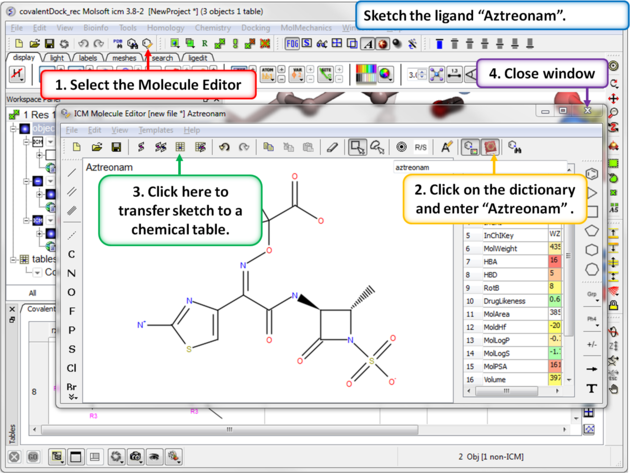Image resolution: width=630 pixels, height=473 pixels.
Task: Select the text T tool
Action: (x=592, y=388)
